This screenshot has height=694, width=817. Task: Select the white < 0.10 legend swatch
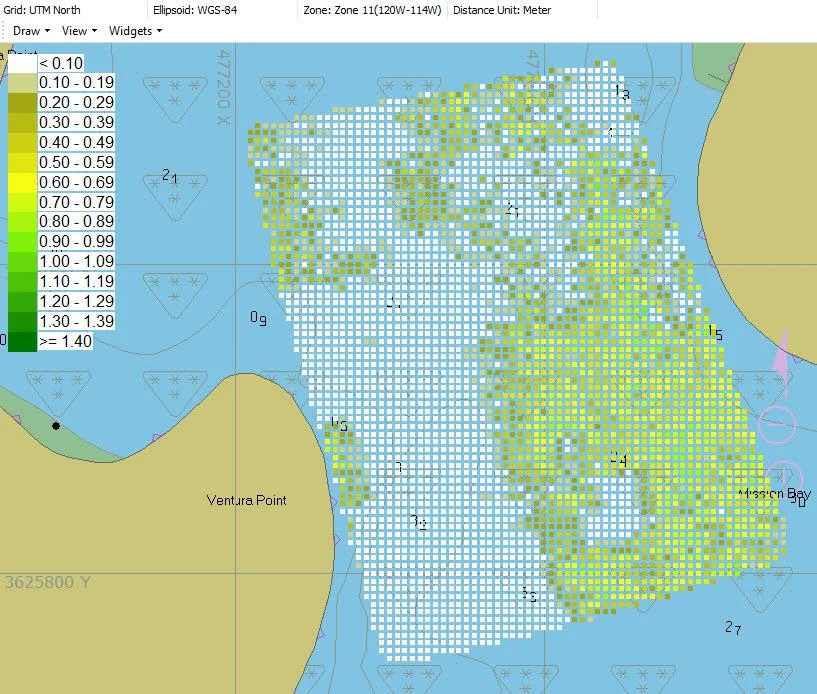22,64
